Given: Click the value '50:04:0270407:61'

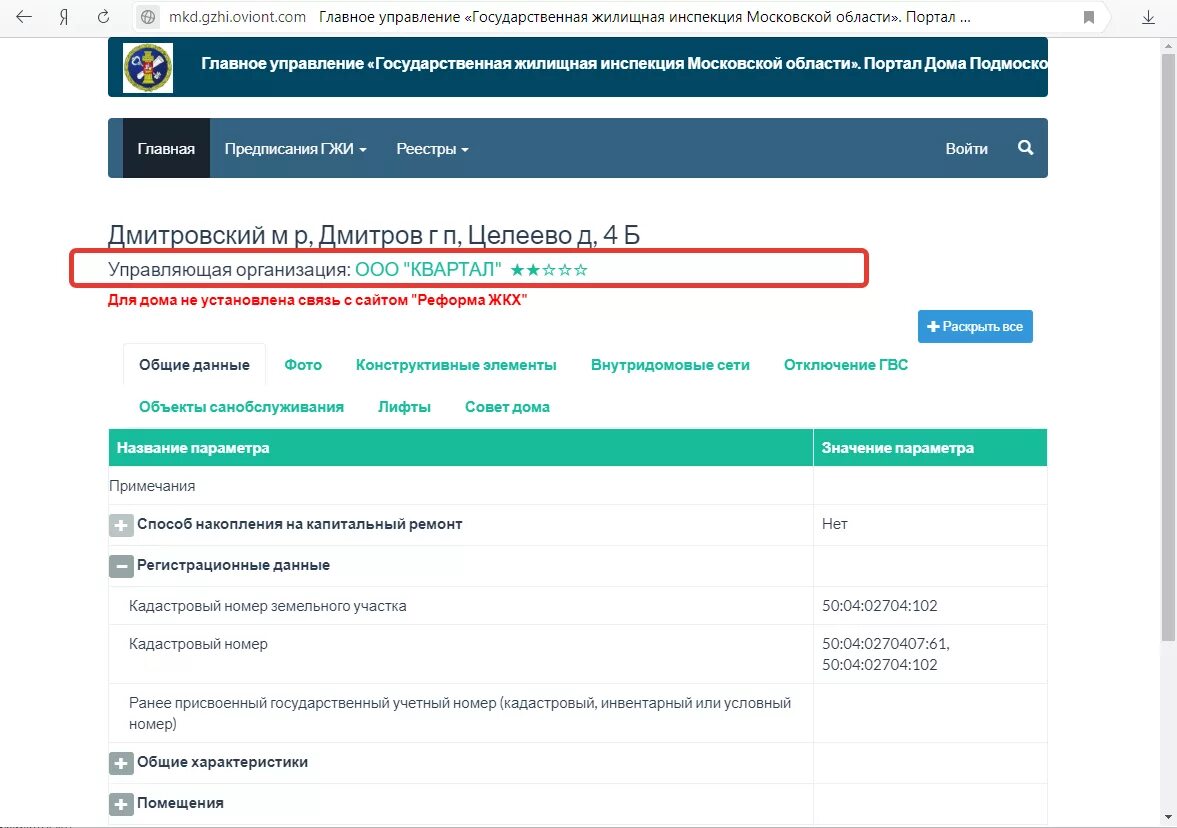Looking at the screenshot, I should pyautogui.click(x=886, y=644).
